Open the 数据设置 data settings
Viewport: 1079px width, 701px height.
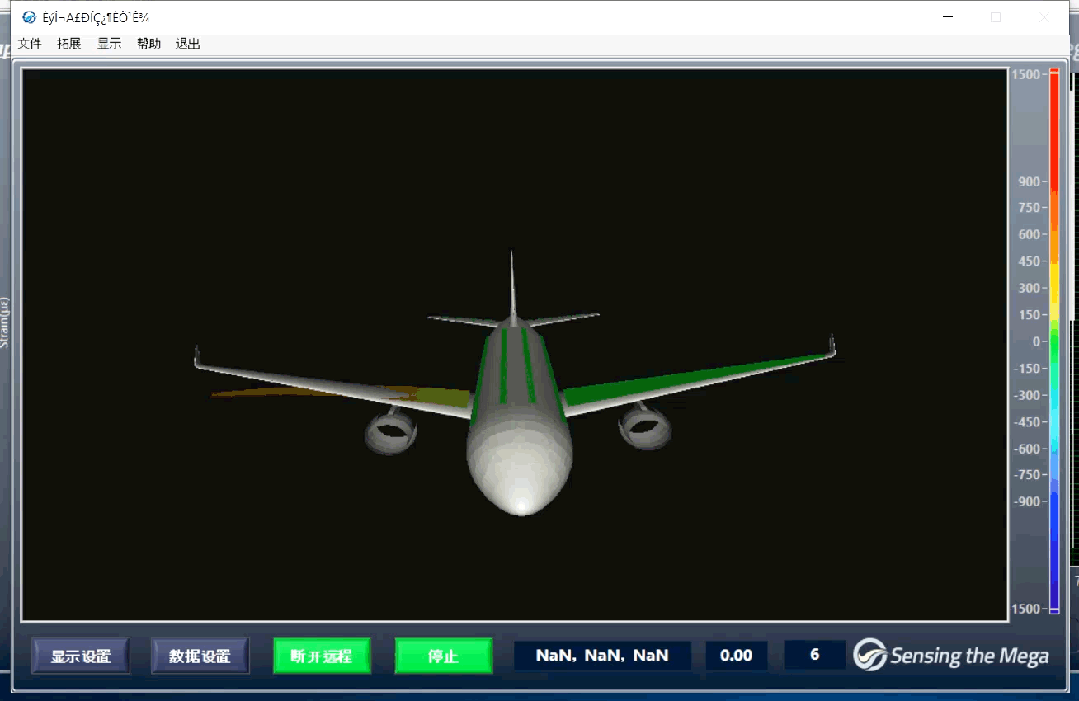(200, 655)
